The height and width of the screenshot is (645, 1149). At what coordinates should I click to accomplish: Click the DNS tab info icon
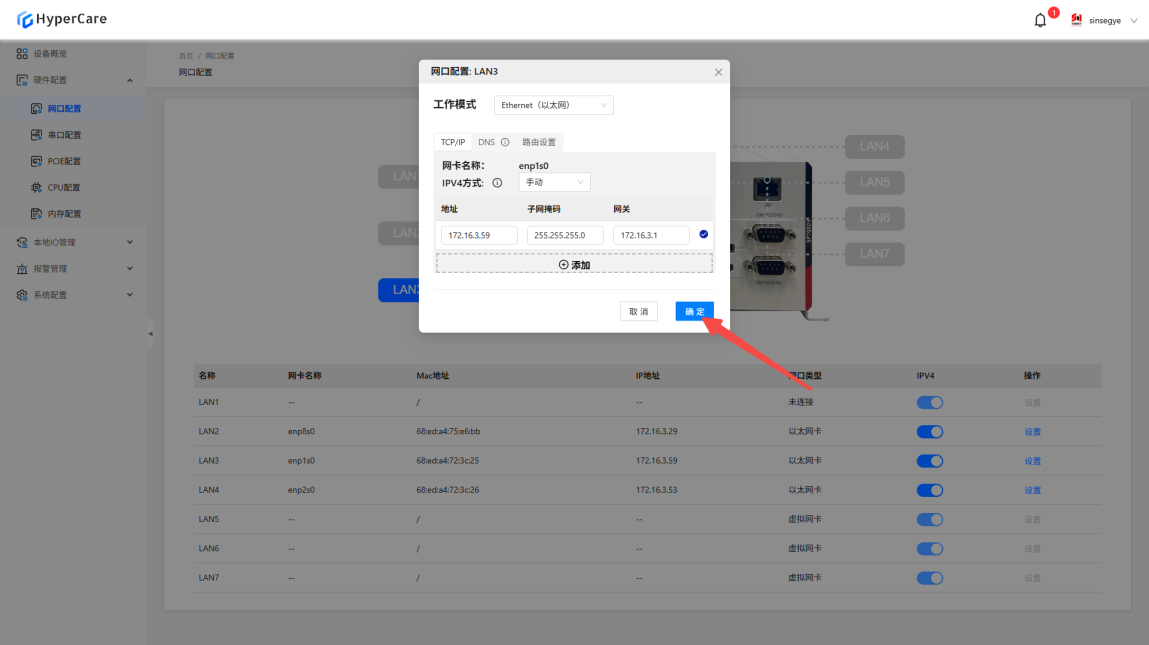tap(505, 142)
